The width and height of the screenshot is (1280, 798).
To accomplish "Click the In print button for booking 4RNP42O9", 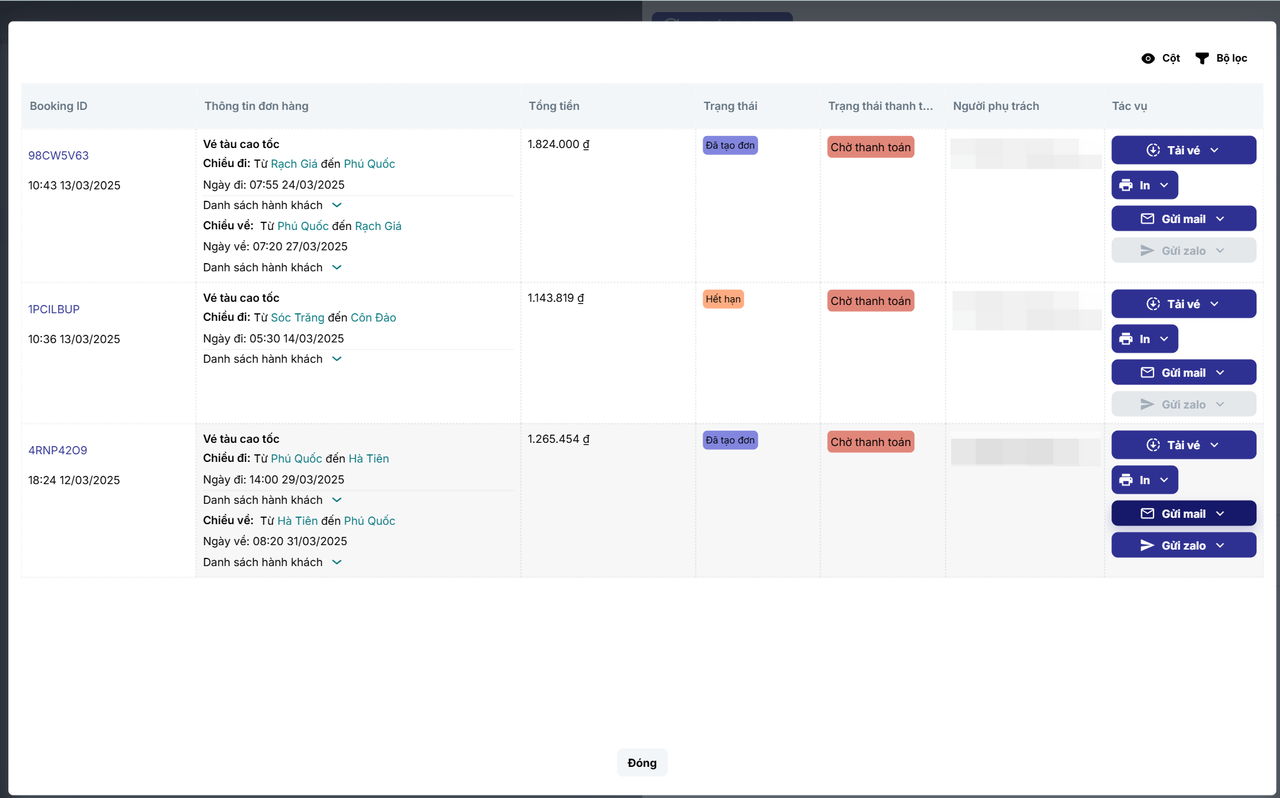I will [1145, 480].
